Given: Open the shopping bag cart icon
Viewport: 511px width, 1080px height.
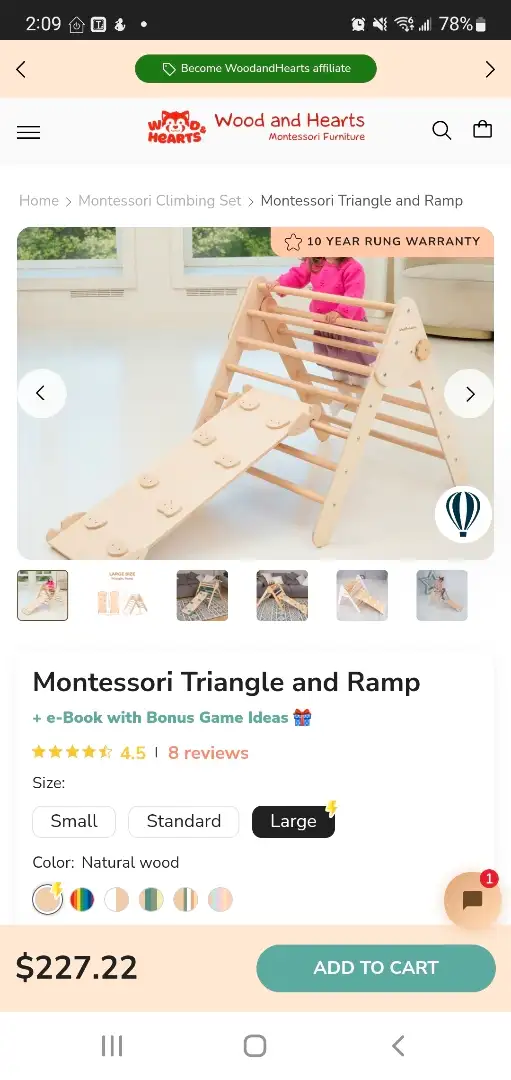Looking at the screenshot, I should (x=482, y=129).
